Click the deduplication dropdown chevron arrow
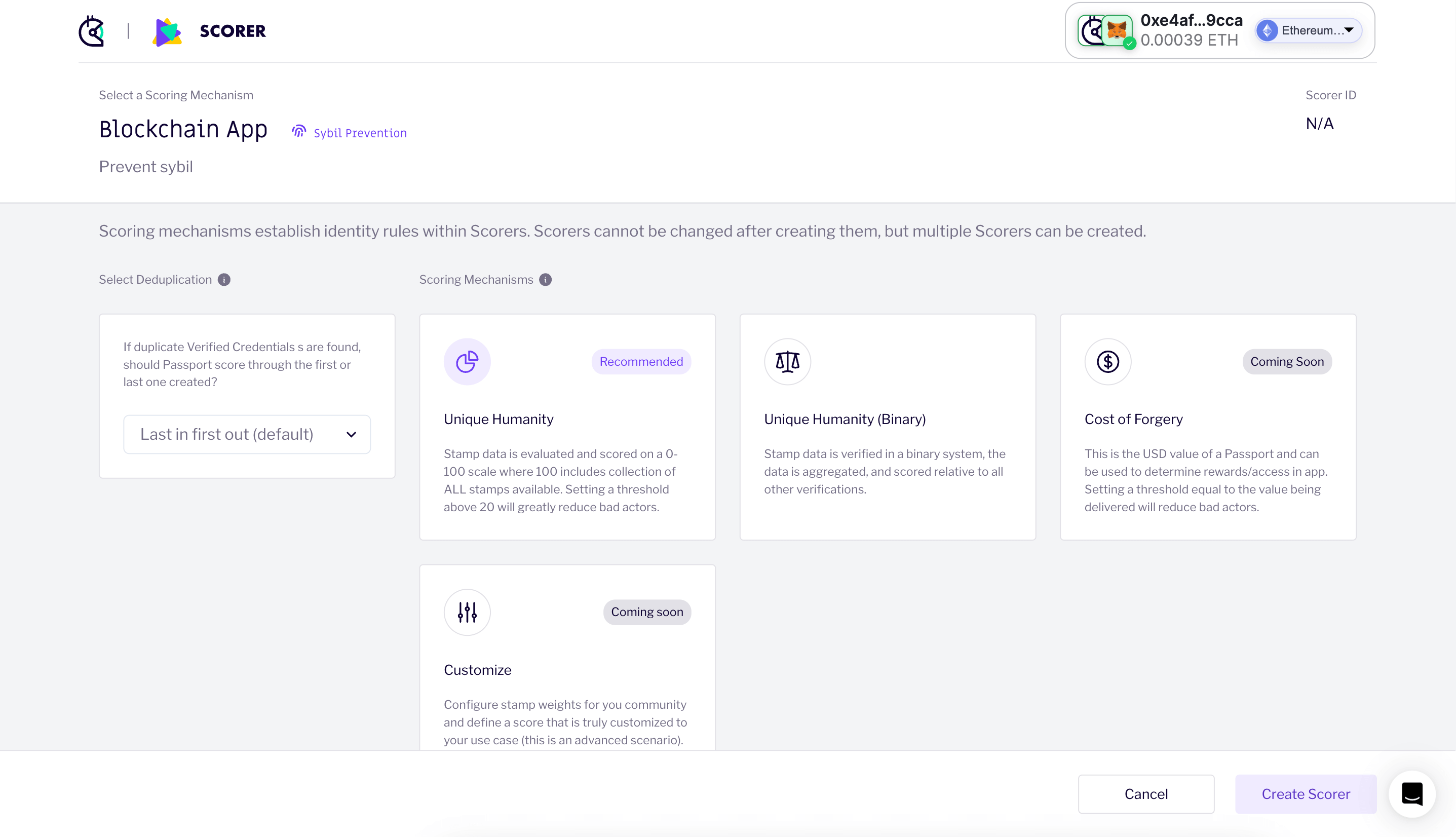 coord(351,435)
